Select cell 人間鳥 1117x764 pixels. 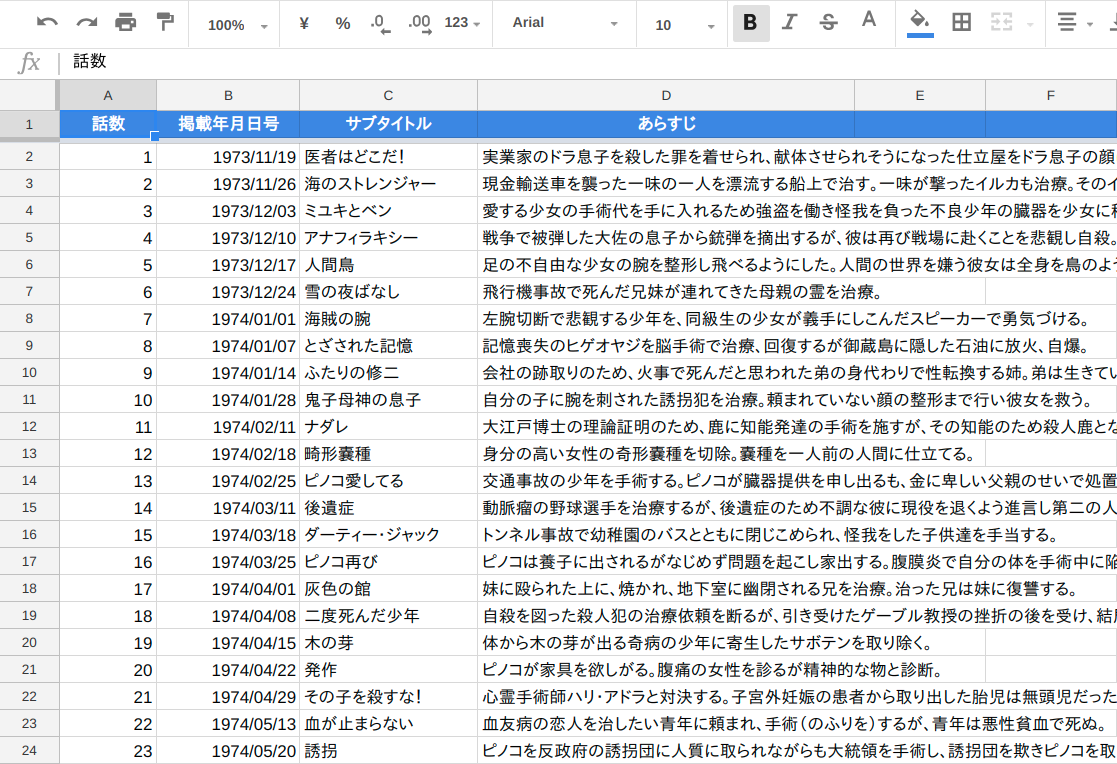[x=388, y=265]
